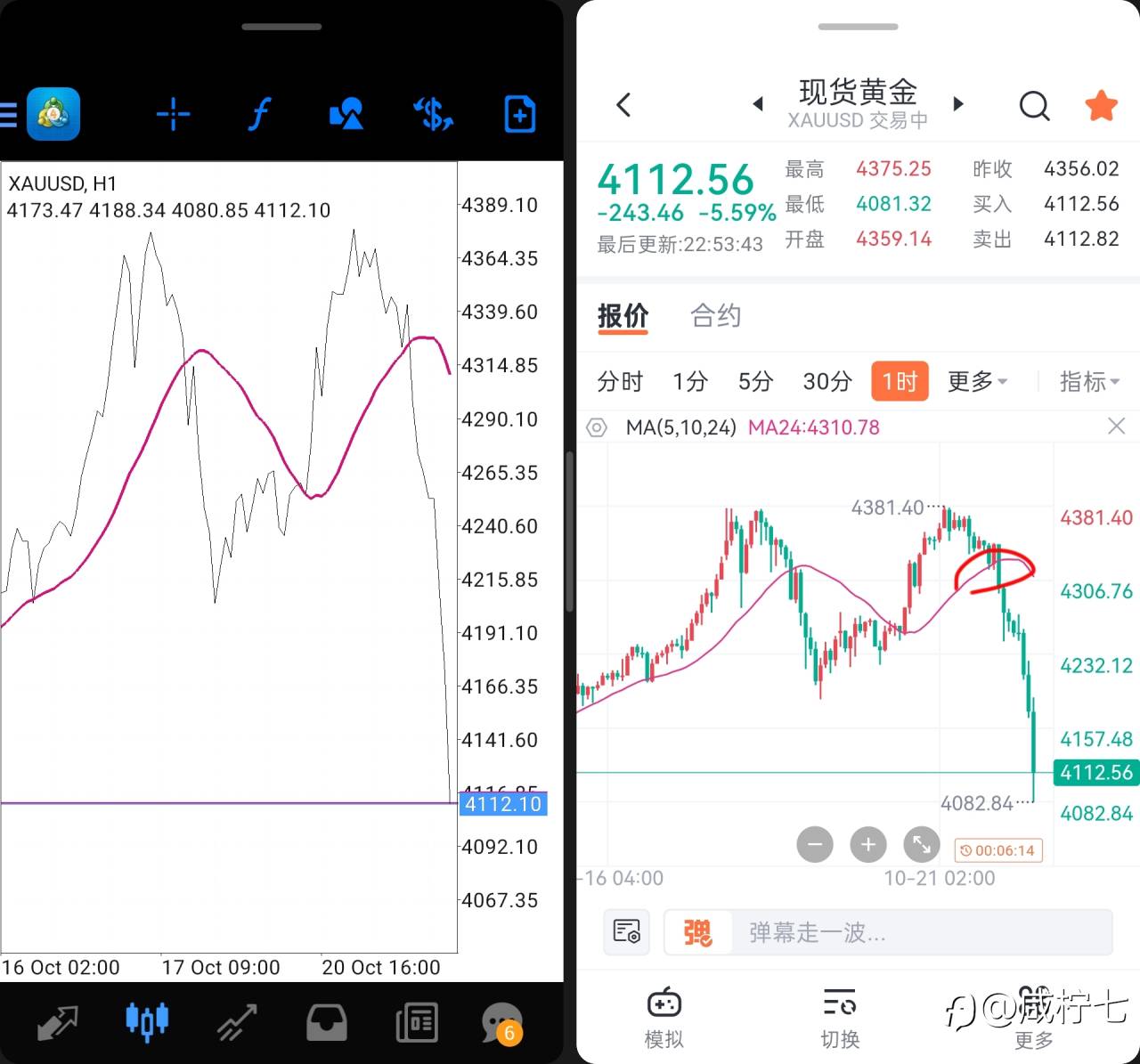The height and width of the screenshot is (1064, 1140).
Task: Toggle chart fullscreen expand button
Action: [x=922, y=844]
